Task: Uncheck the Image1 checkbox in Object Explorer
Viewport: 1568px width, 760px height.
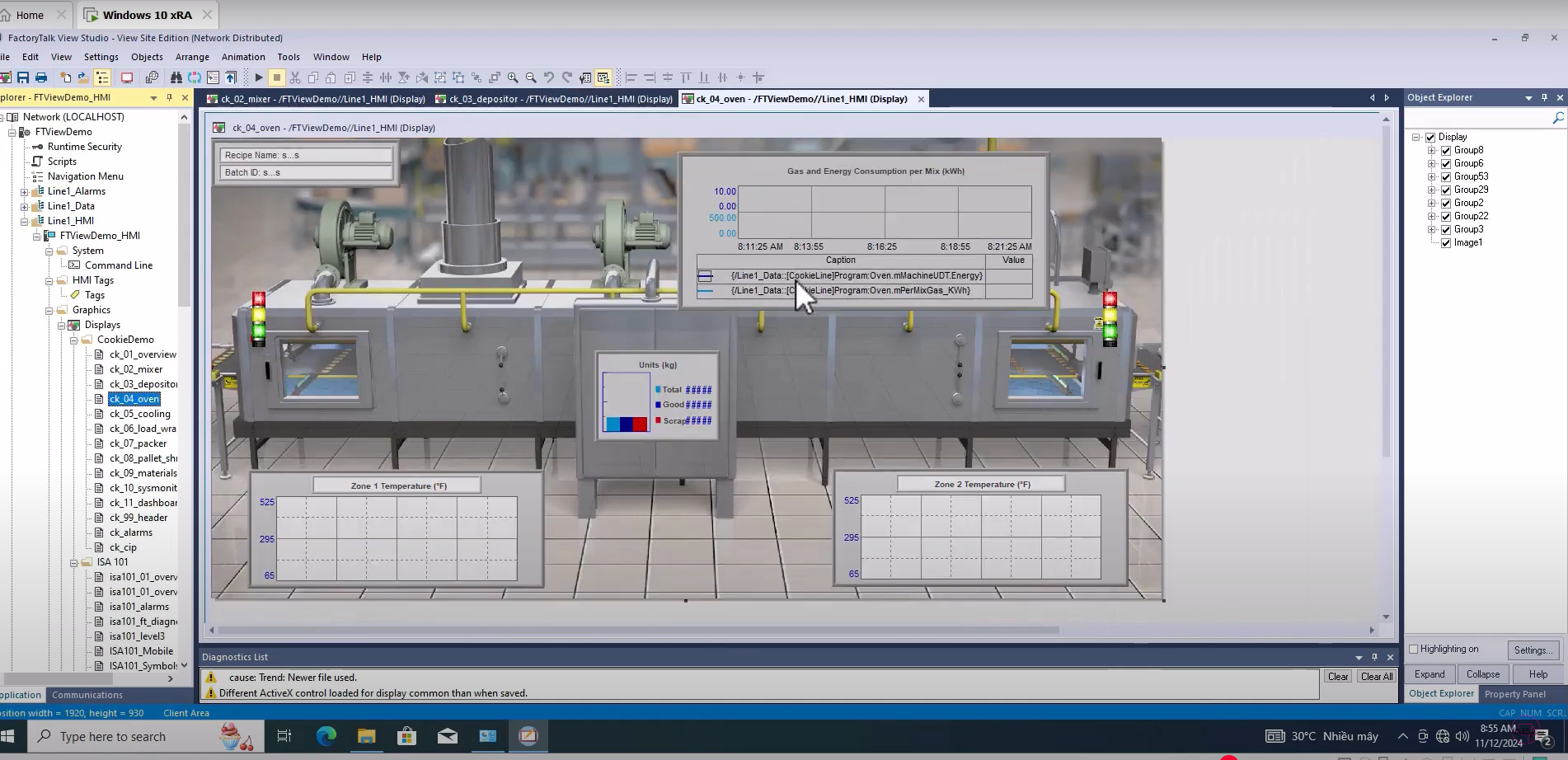Action: point(1447,242)
